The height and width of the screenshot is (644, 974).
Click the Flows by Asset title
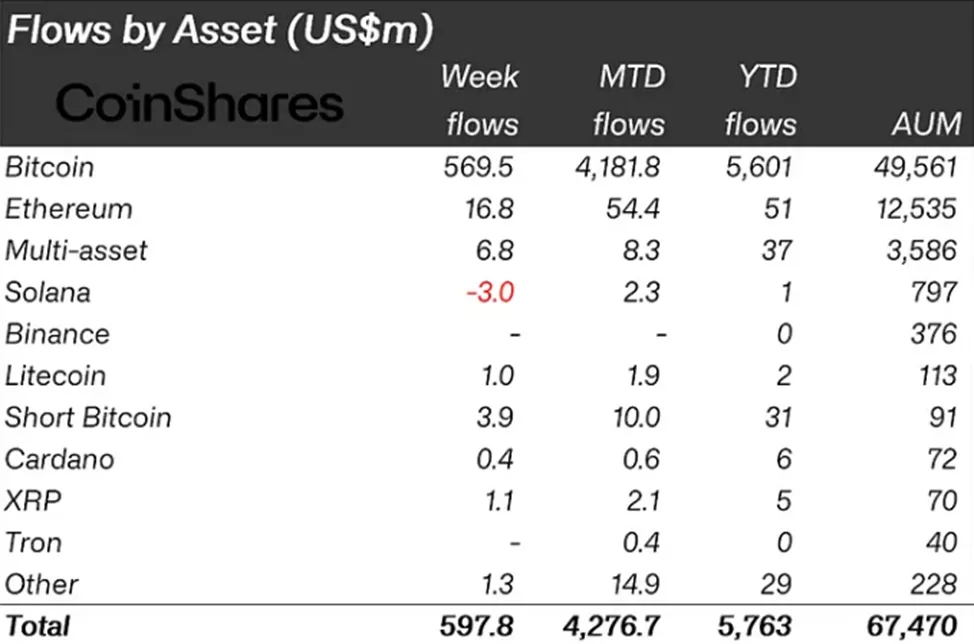[x=219, y=30]
